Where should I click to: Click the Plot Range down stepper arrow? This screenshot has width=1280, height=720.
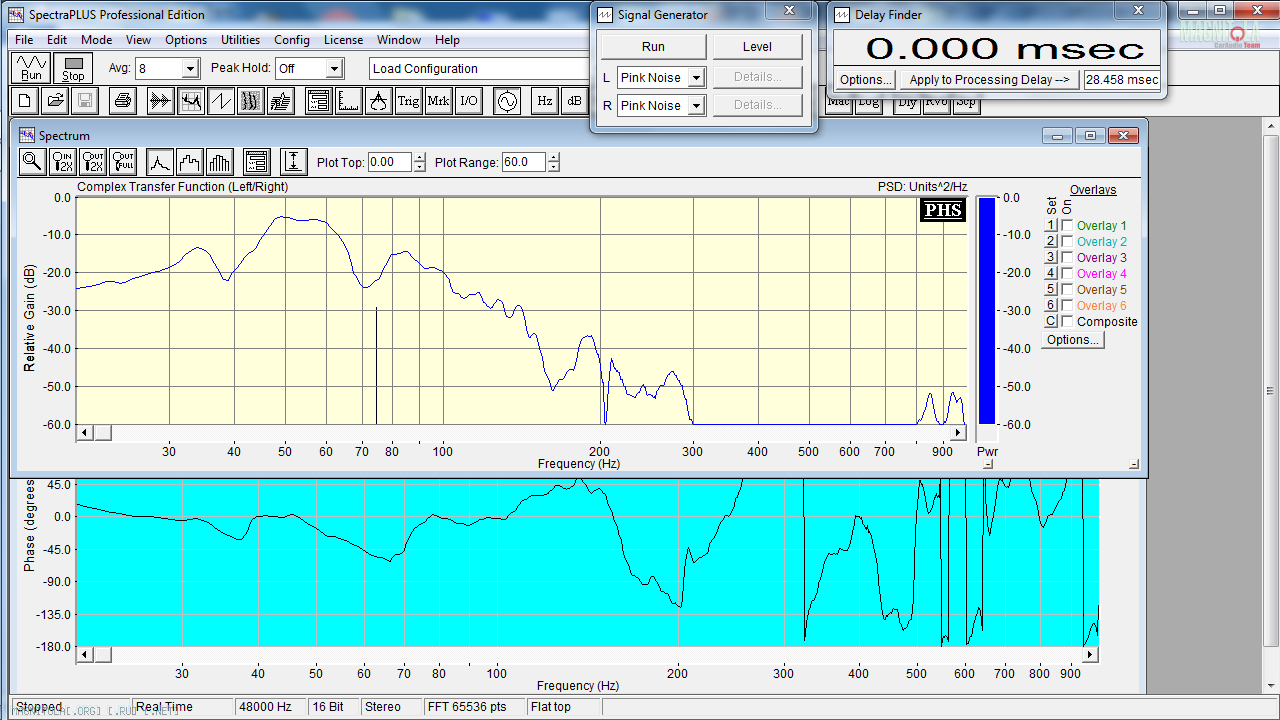[x=554, y=167]
